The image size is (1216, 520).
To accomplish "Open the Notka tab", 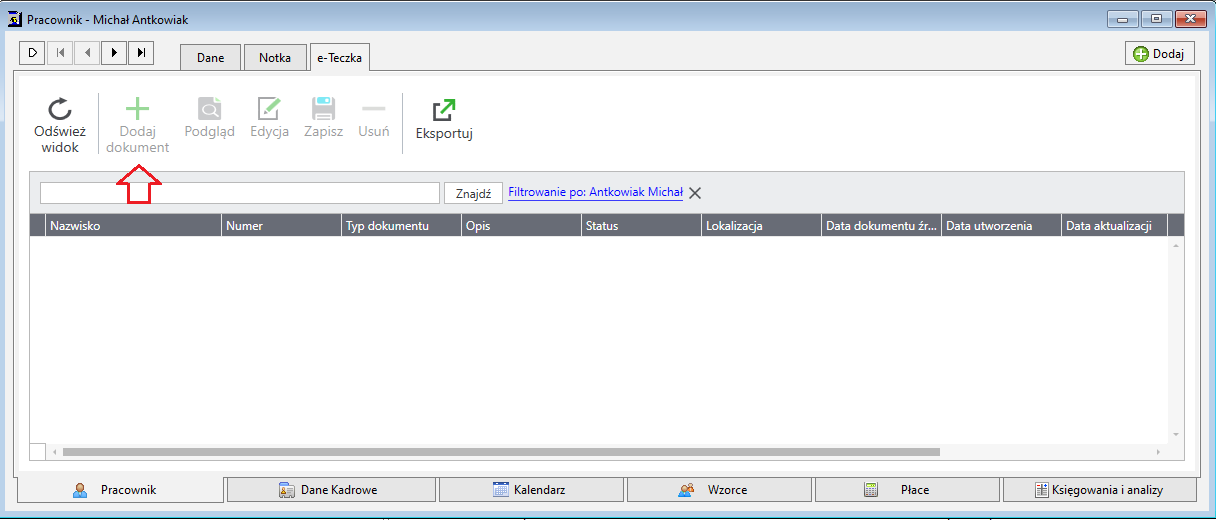I will (275, 57).
